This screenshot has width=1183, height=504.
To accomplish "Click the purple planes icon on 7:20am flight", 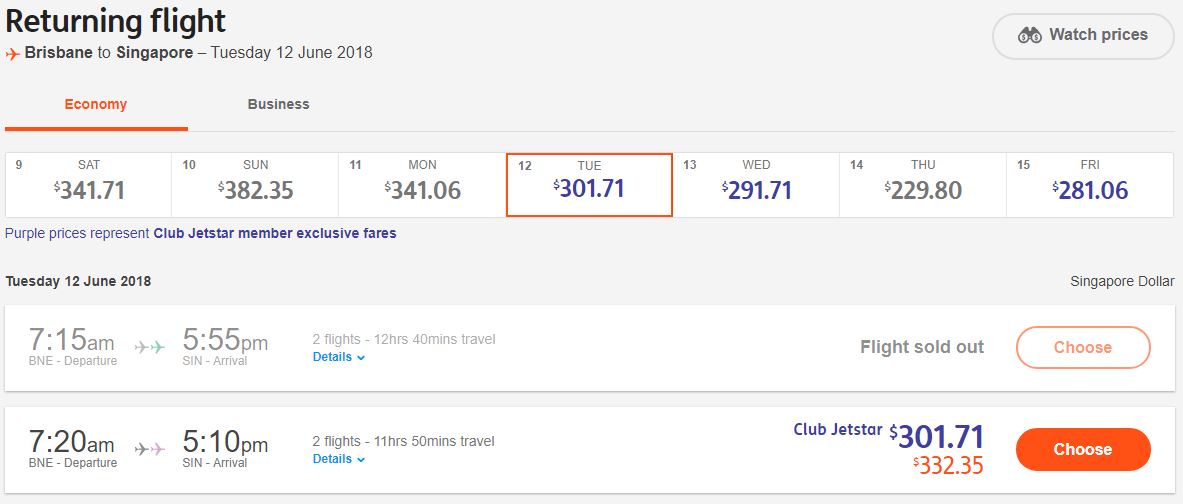I will (149, 449).
